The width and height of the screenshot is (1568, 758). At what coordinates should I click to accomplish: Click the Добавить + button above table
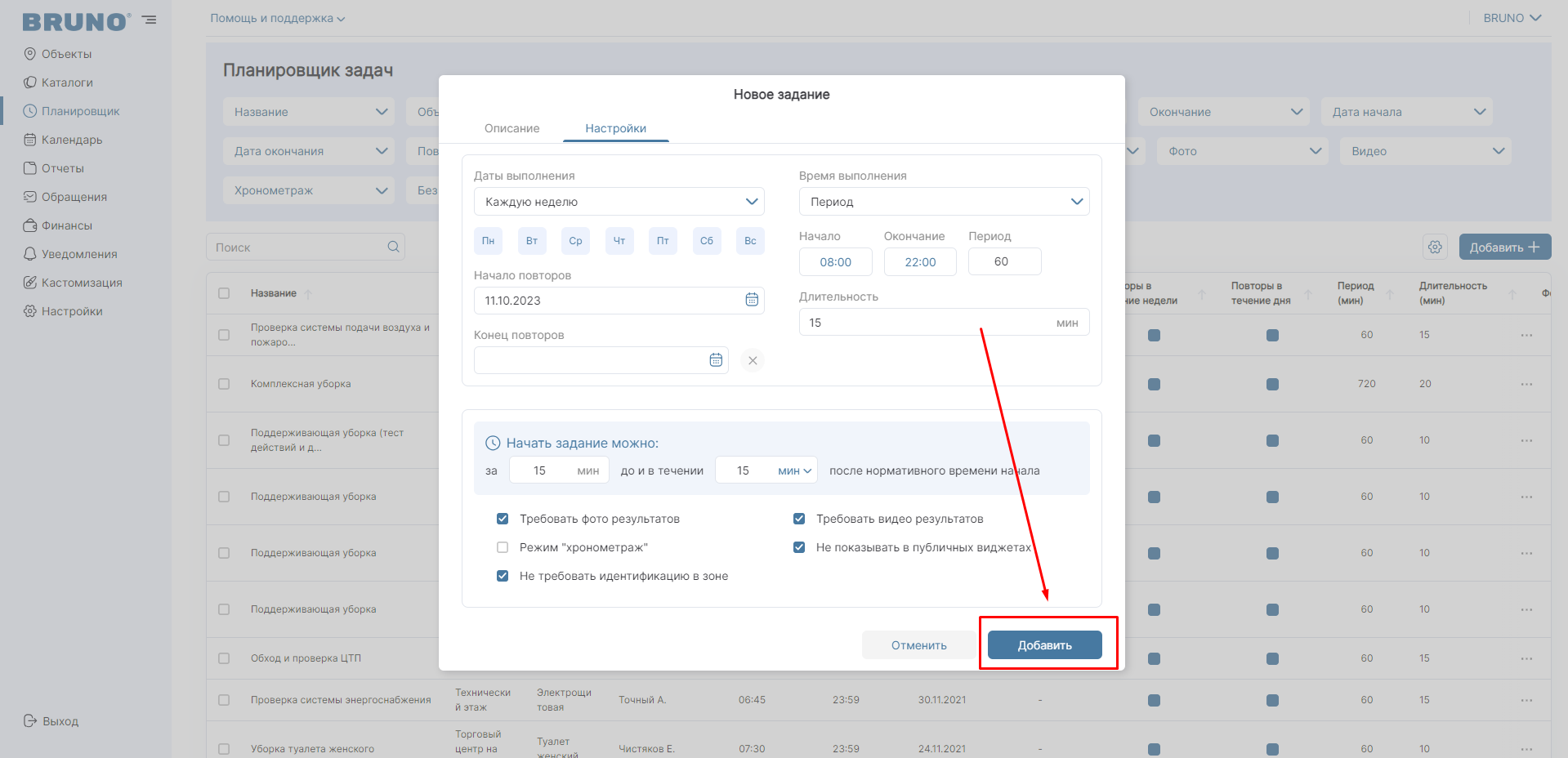[1505, 247]
